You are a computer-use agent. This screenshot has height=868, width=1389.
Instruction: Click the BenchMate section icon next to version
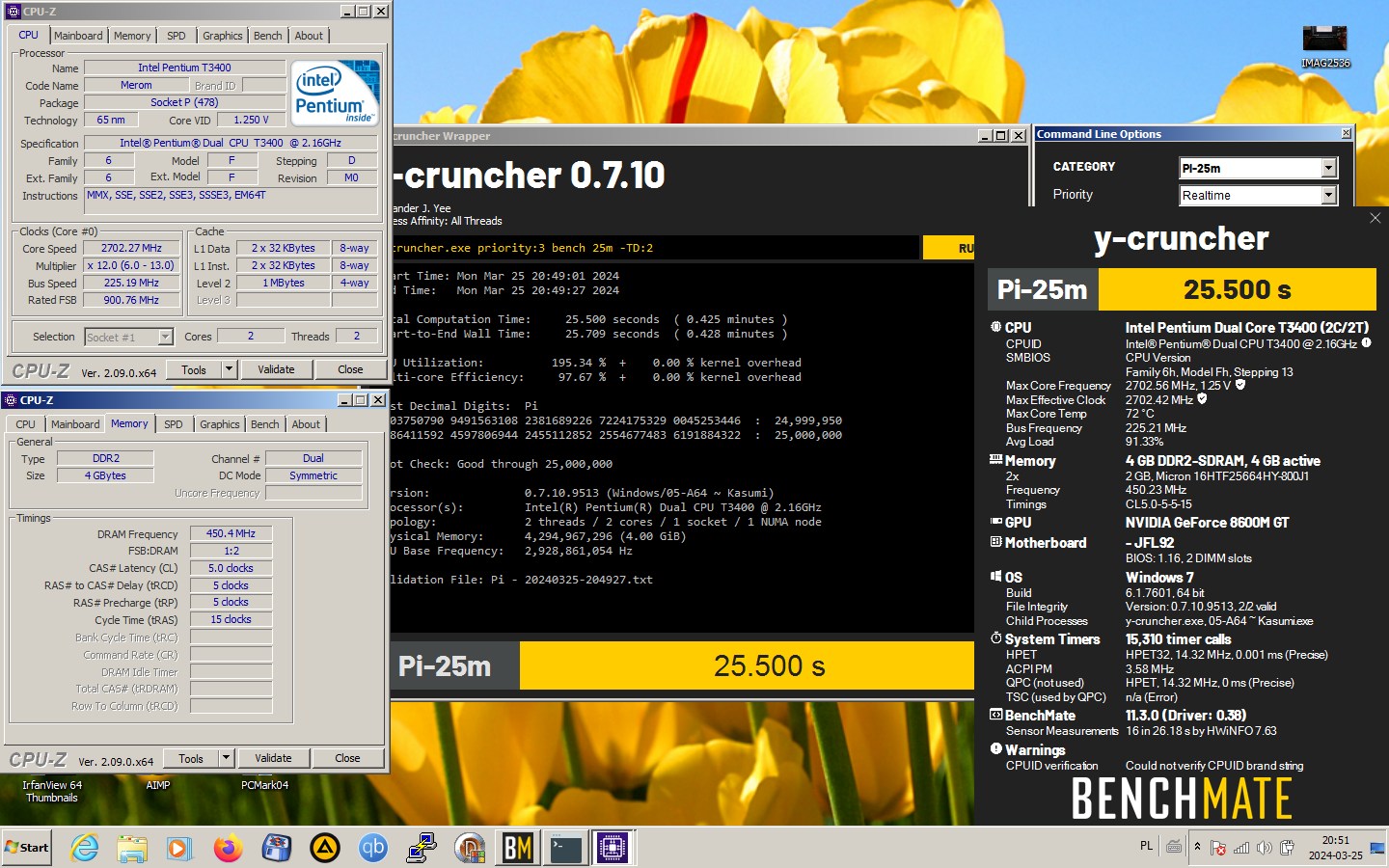[995, 715]
